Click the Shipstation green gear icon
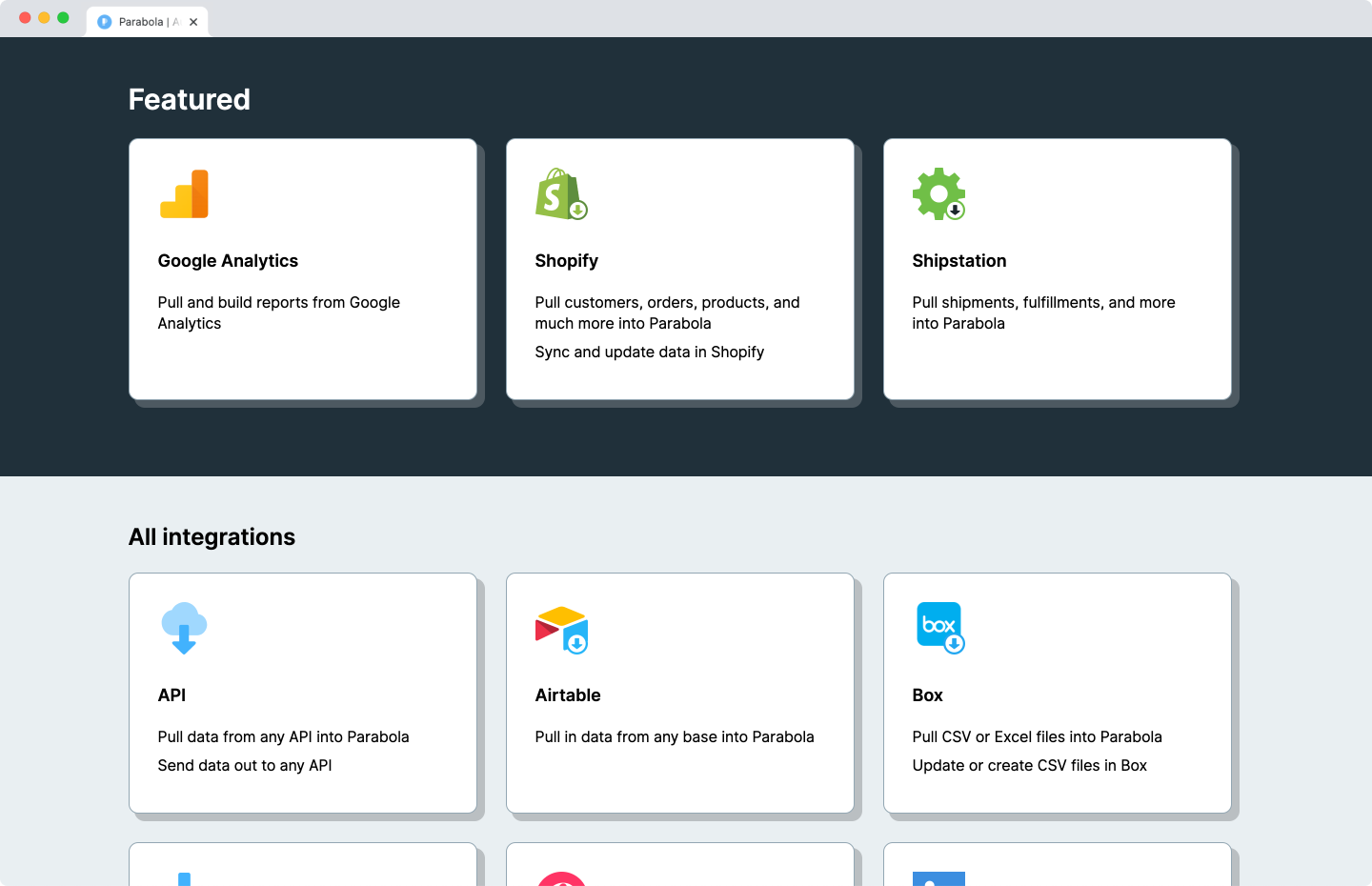This screenshot has height=886, width=1372. click(939, 194)
